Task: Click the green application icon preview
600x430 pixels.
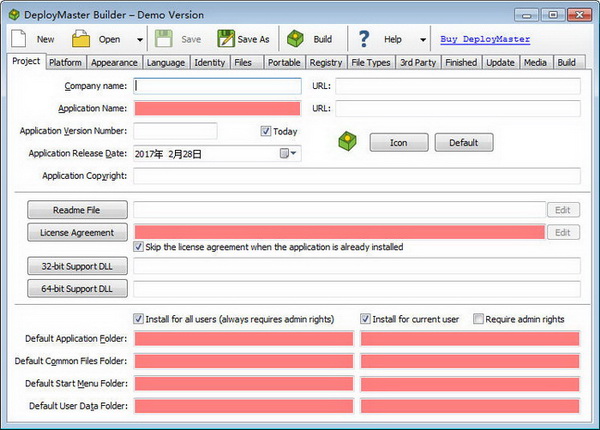Action: click(x=347, y=141)
